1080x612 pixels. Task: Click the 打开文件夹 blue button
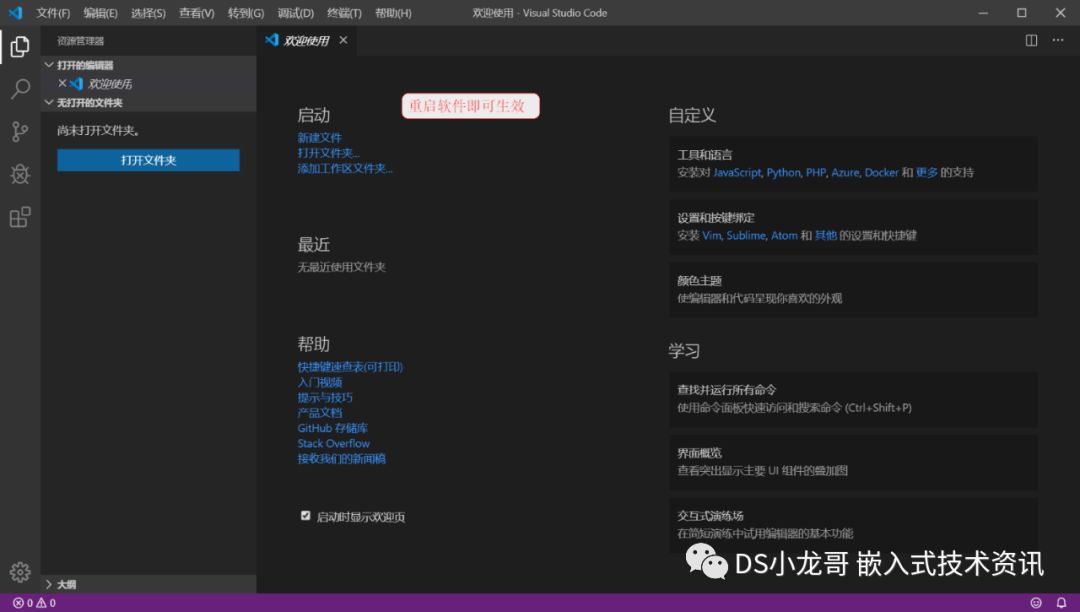[x=148, y=160]
